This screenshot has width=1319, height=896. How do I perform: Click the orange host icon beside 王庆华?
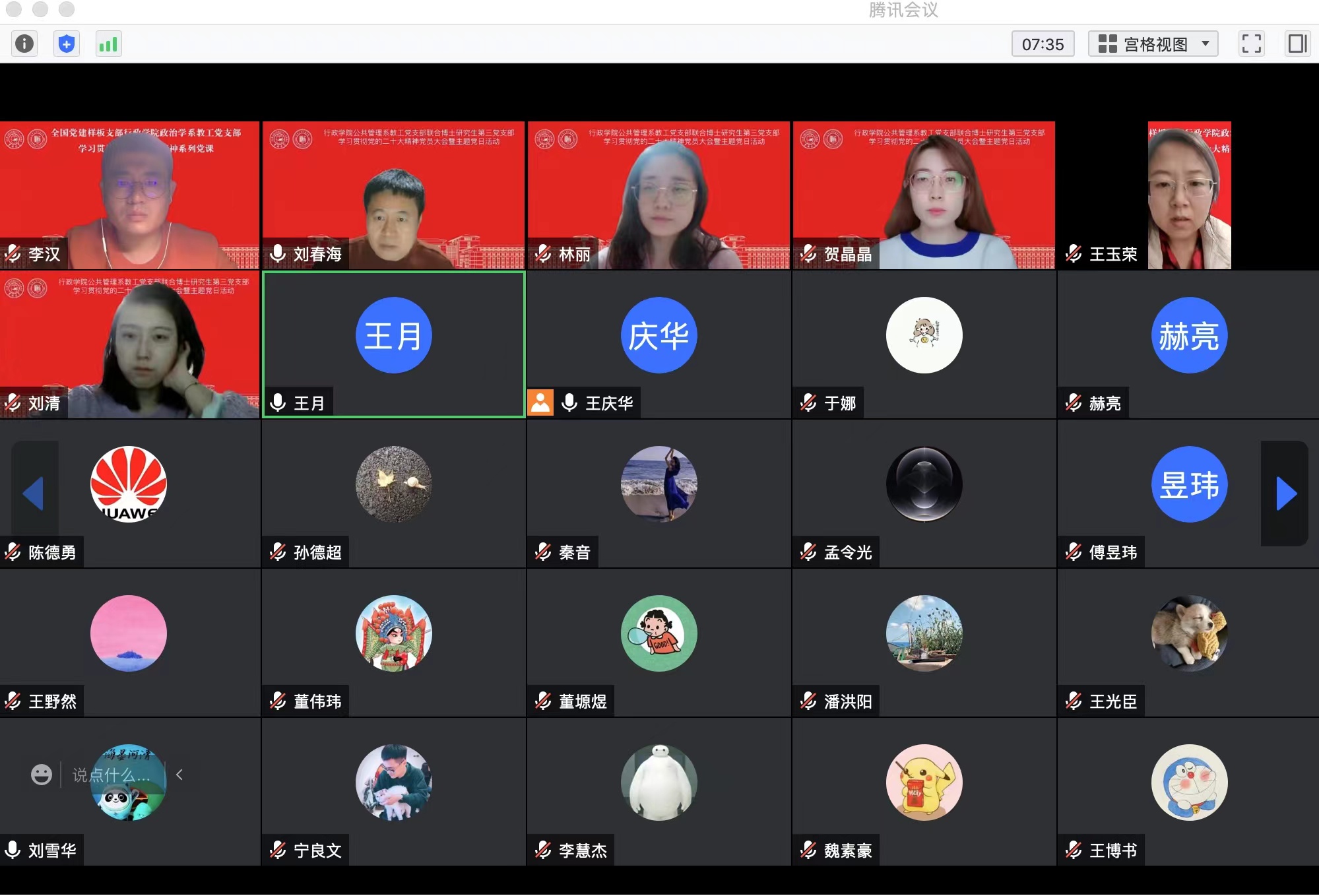540,402
